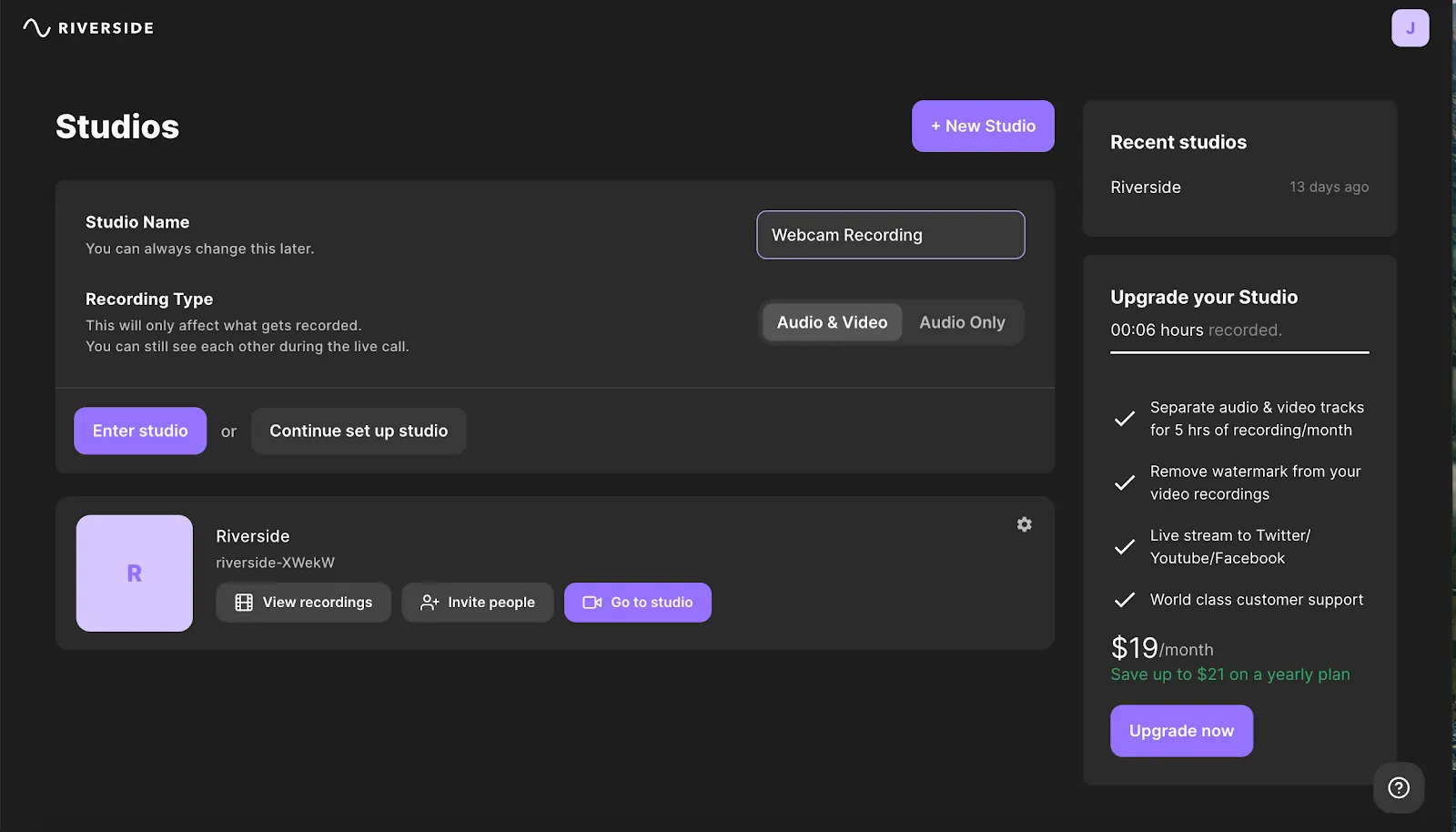This screenshot has height=832, width=1456.
Task: Click the View recordings film icon
Action: (242, 602)
